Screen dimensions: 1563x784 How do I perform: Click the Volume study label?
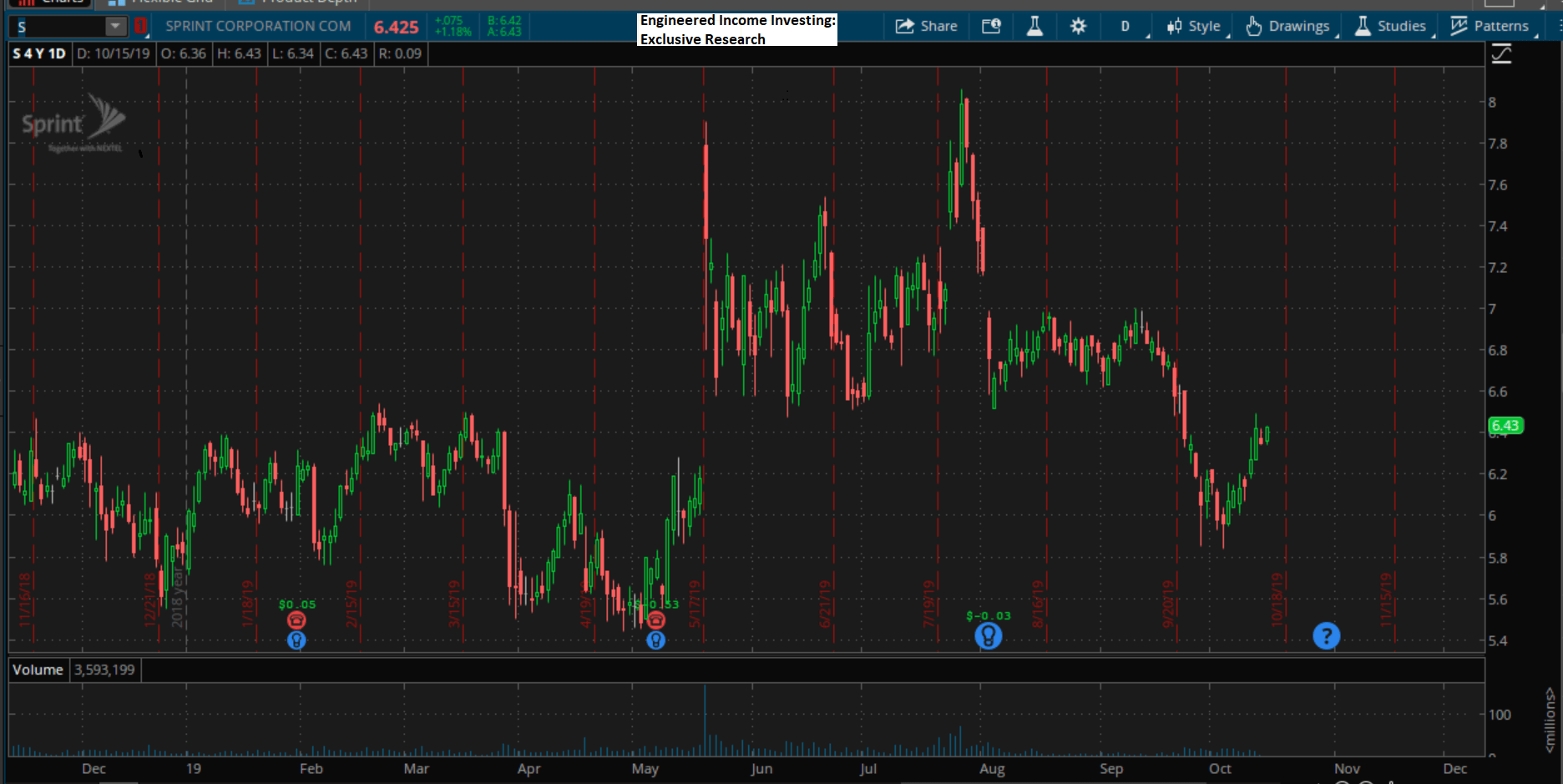click(x=38, y=670)
